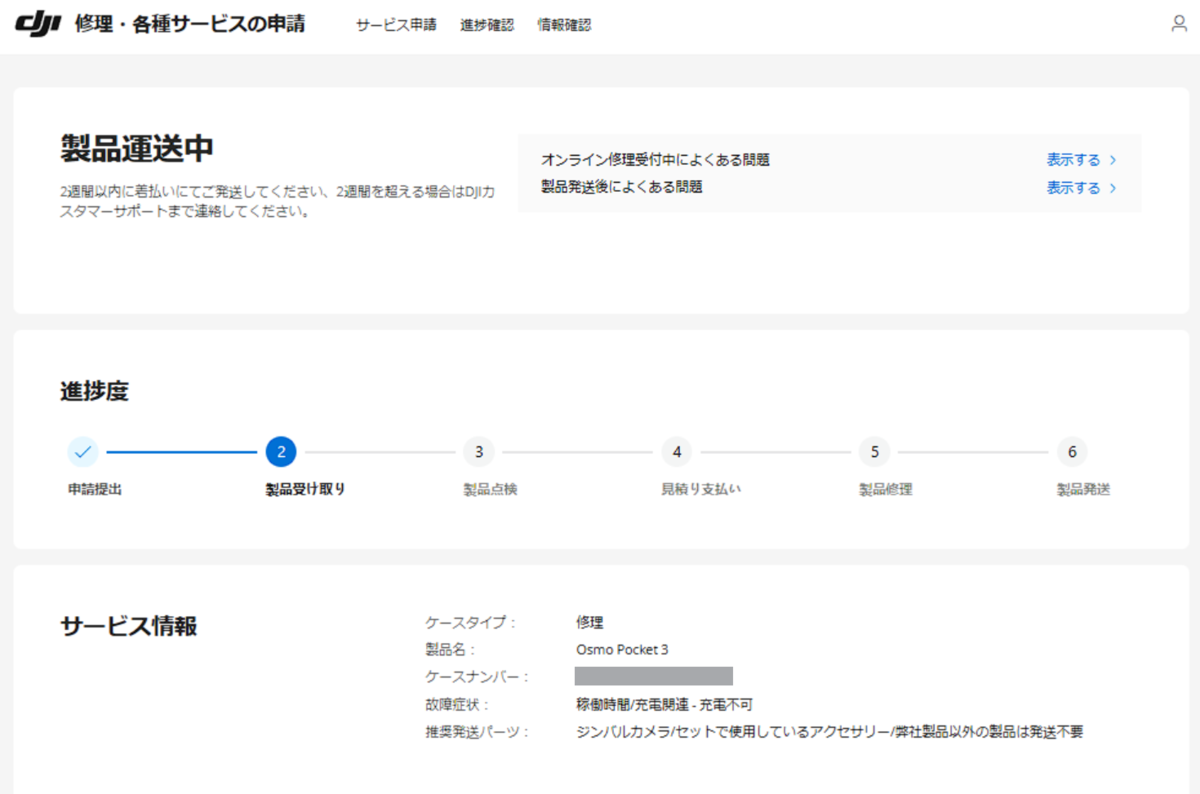Click the checkmark icon for 申請提出 step
Image resolution: width=1200 pixels, height=794 pixels.
point(83,452)
